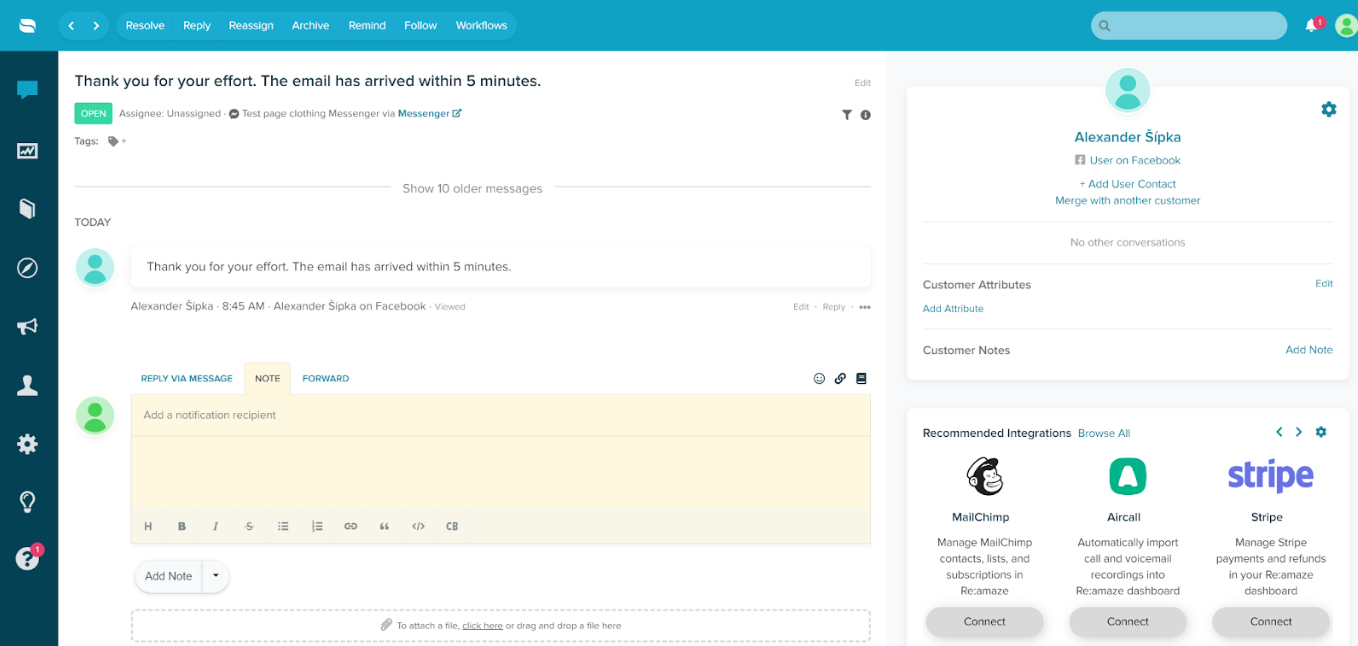Switch to Reply via Message tab
Screen dimensions: 1358x646
point(186,379)
